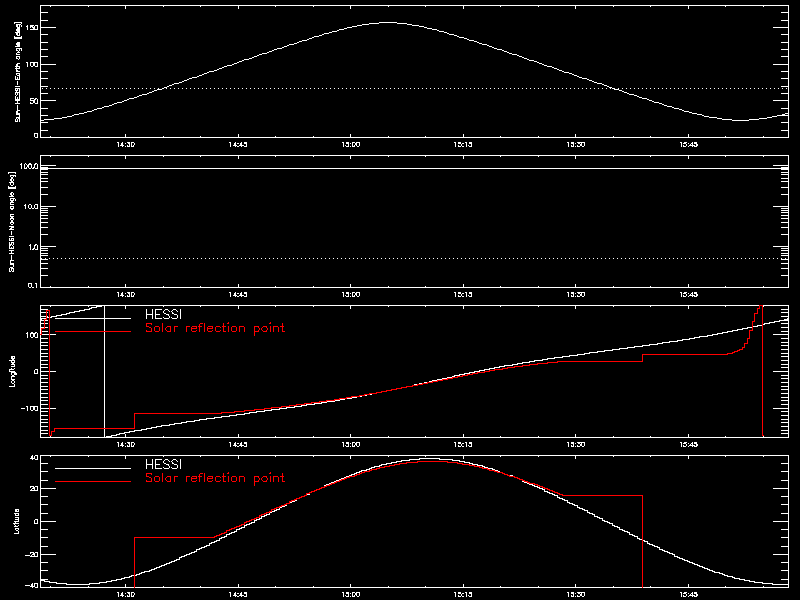Click the 14:30 time label under Longitude plot

coord(126,445)
